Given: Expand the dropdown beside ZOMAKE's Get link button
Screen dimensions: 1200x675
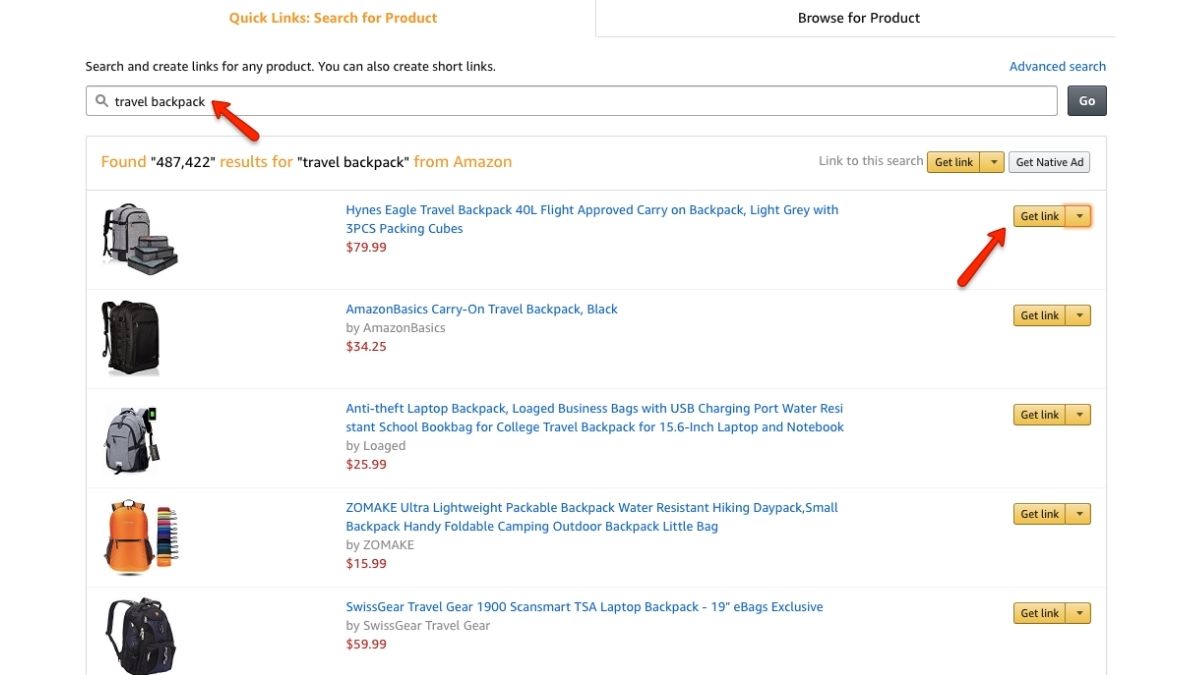Looking at the screenshot, I should (x=1079, y=513).
